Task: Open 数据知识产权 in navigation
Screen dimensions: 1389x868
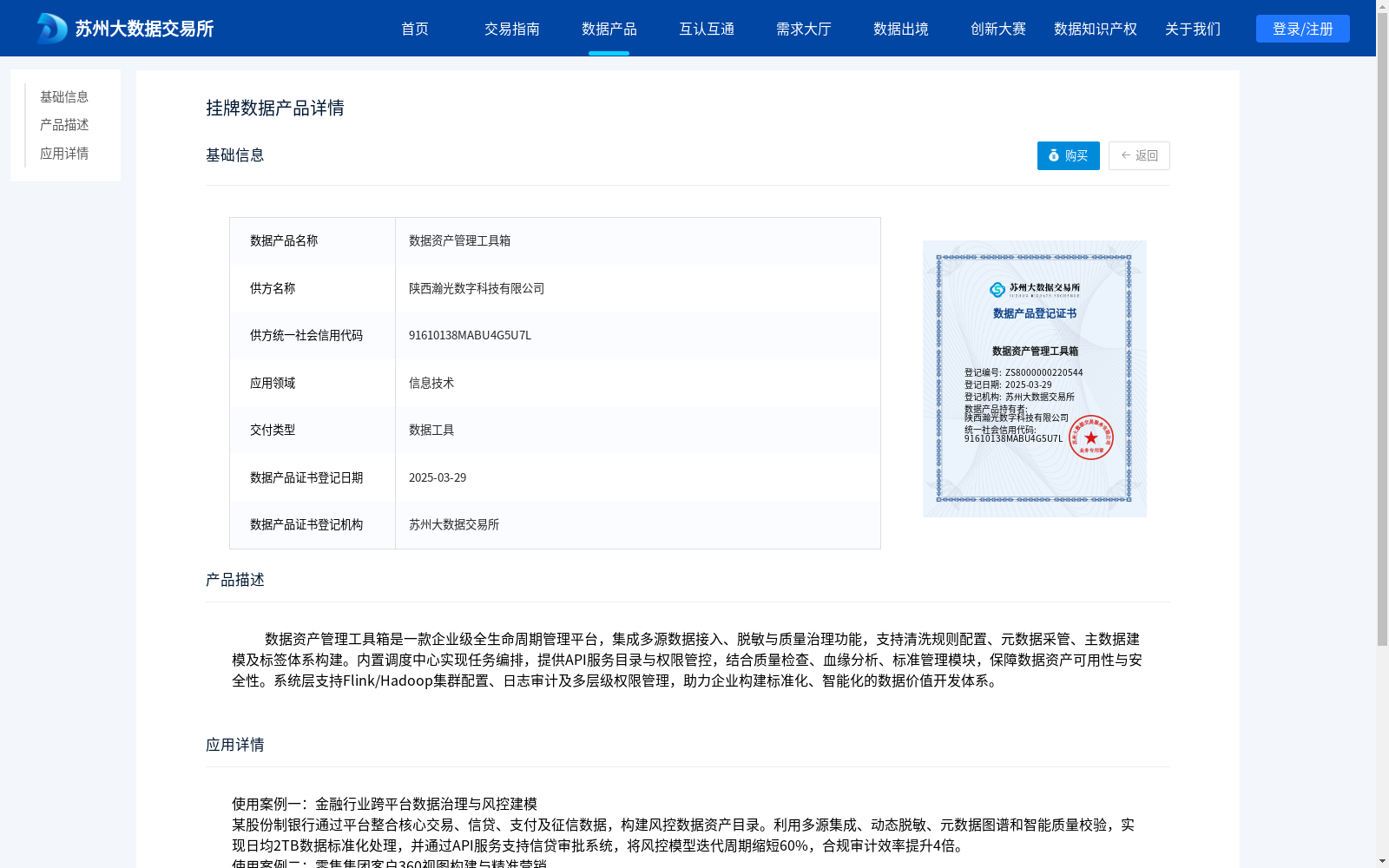Action: click(x=1096, y=29)
